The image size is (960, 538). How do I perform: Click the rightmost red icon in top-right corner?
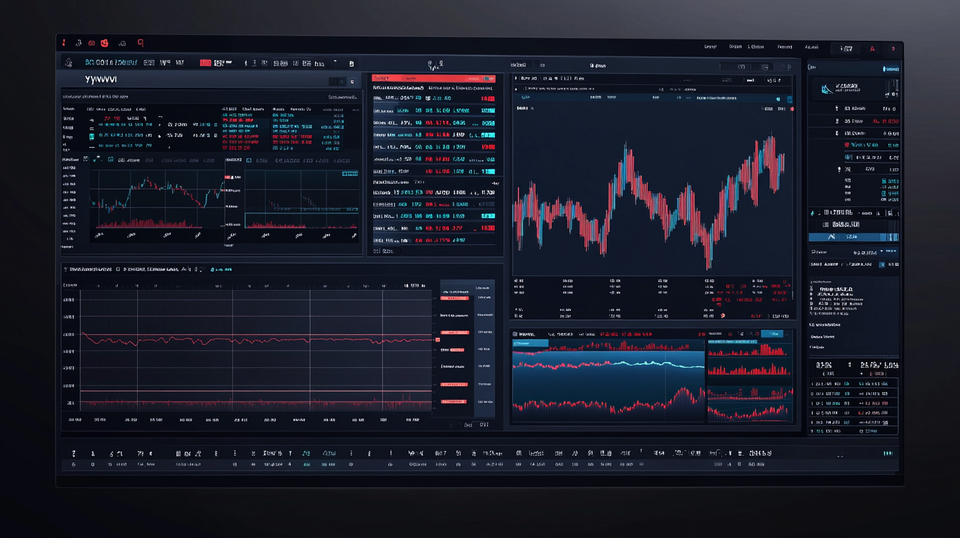pyautogui.click(x=893, y=48)
